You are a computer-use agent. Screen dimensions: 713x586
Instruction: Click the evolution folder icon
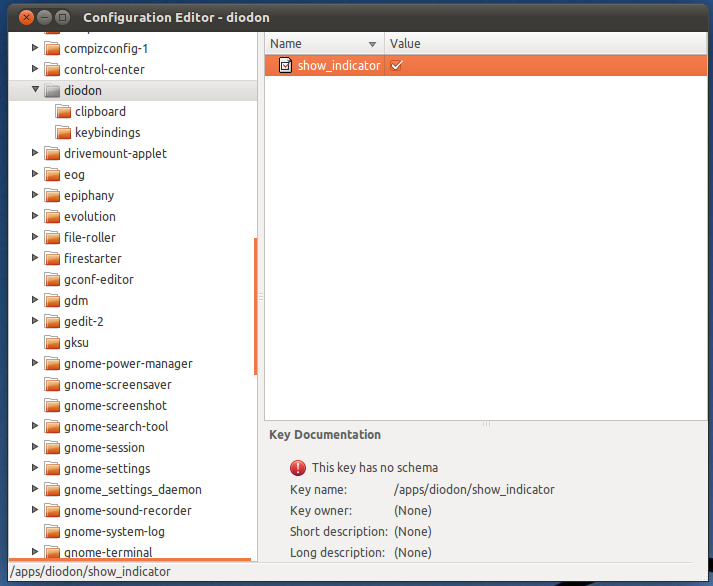[x=52, y=216]
